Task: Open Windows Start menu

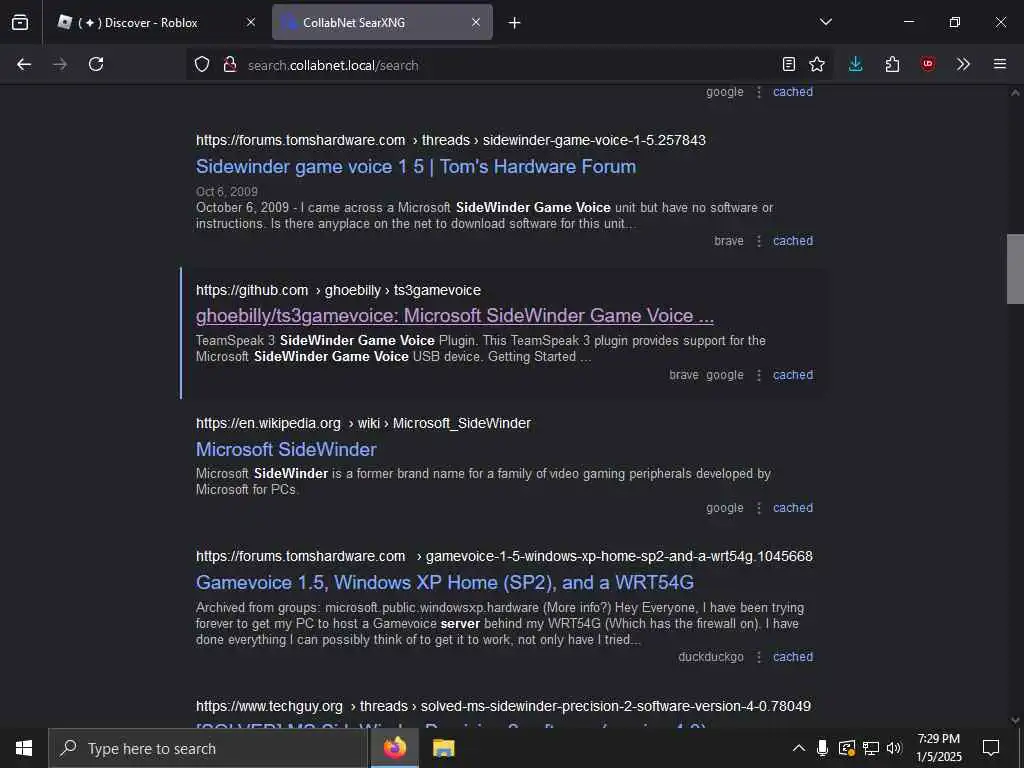Action: tap(24, 748)
